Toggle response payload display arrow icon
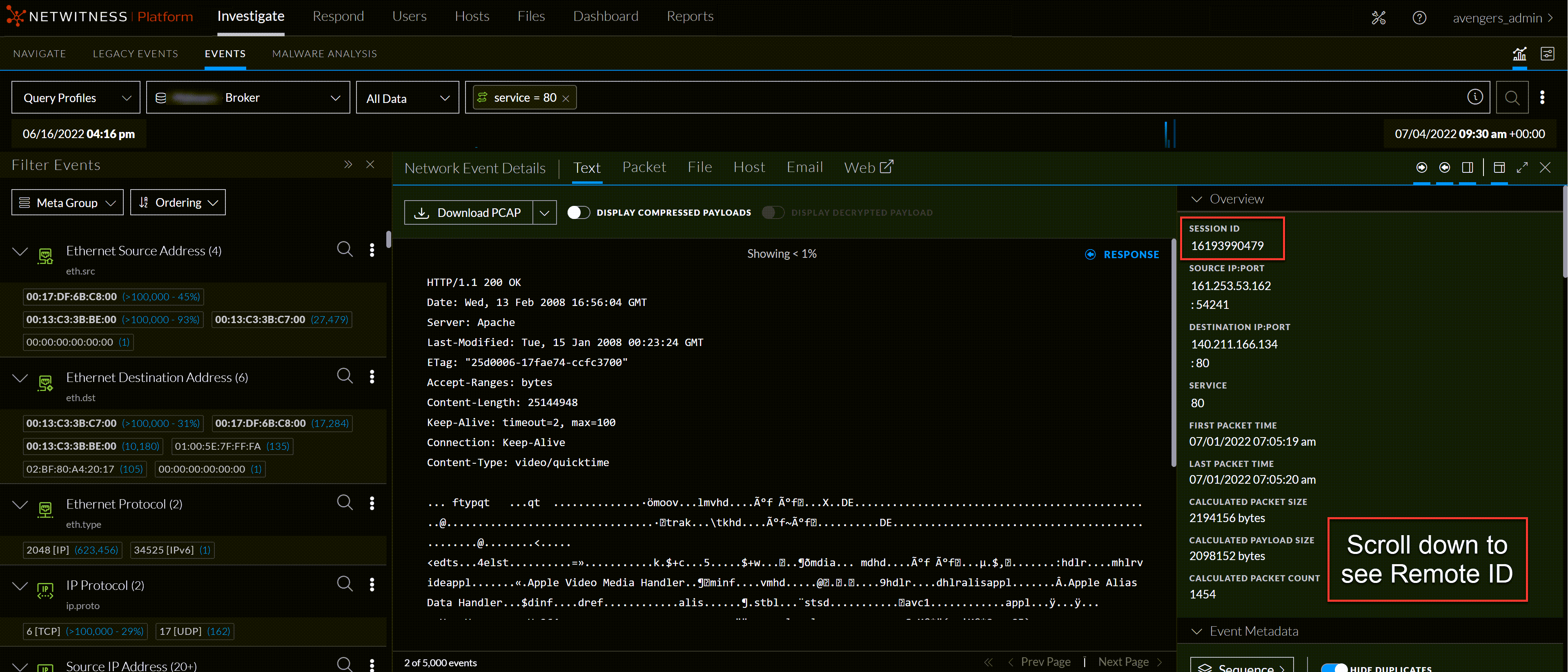Image resolution: width=1568 pixels, height=672 pixels. (x=1444, y=167)
